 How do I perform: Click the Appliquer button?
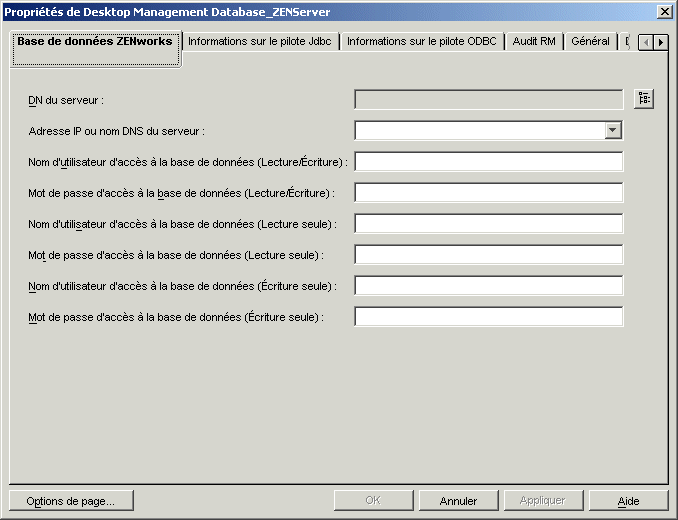coord(543,501)
